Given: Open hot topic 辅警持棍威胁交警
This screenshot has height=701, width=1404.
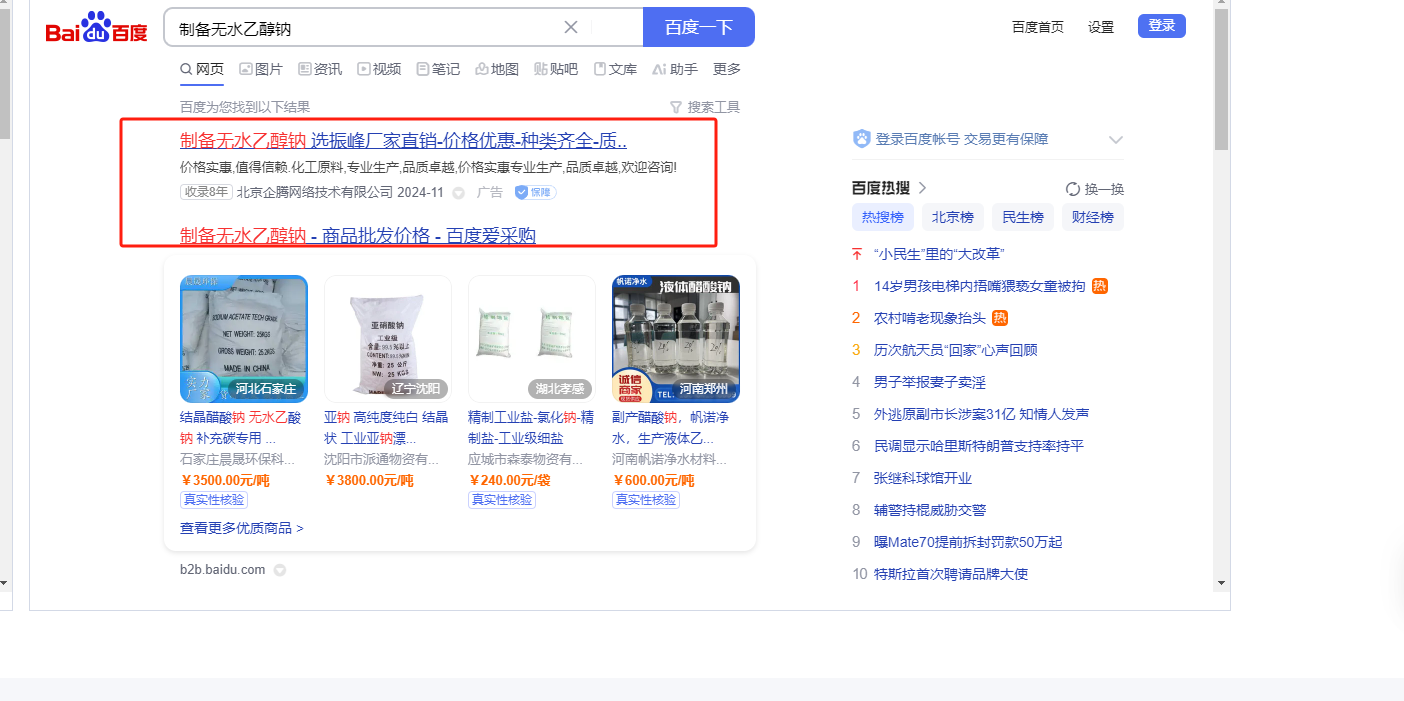Looking at the screenshot, I should pos(930,510).
